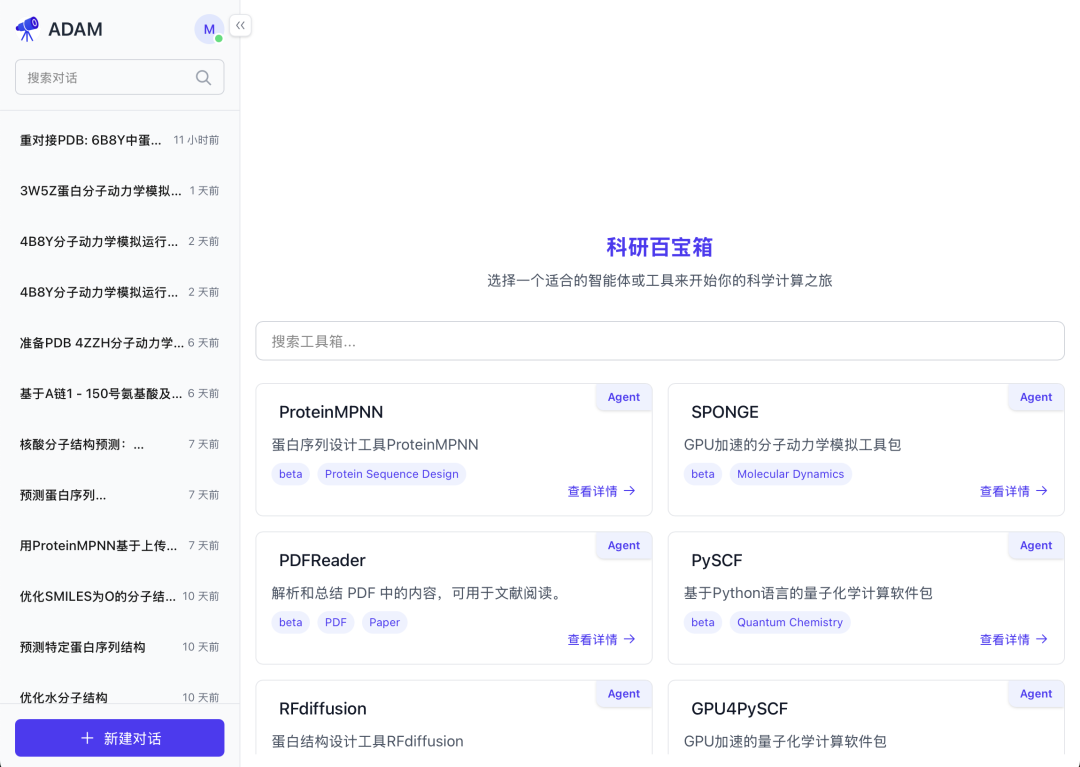Screen dimensions: 1080x767
Task: Click the Agent badge on ProteinMPNN card
Action: point(623,397)
